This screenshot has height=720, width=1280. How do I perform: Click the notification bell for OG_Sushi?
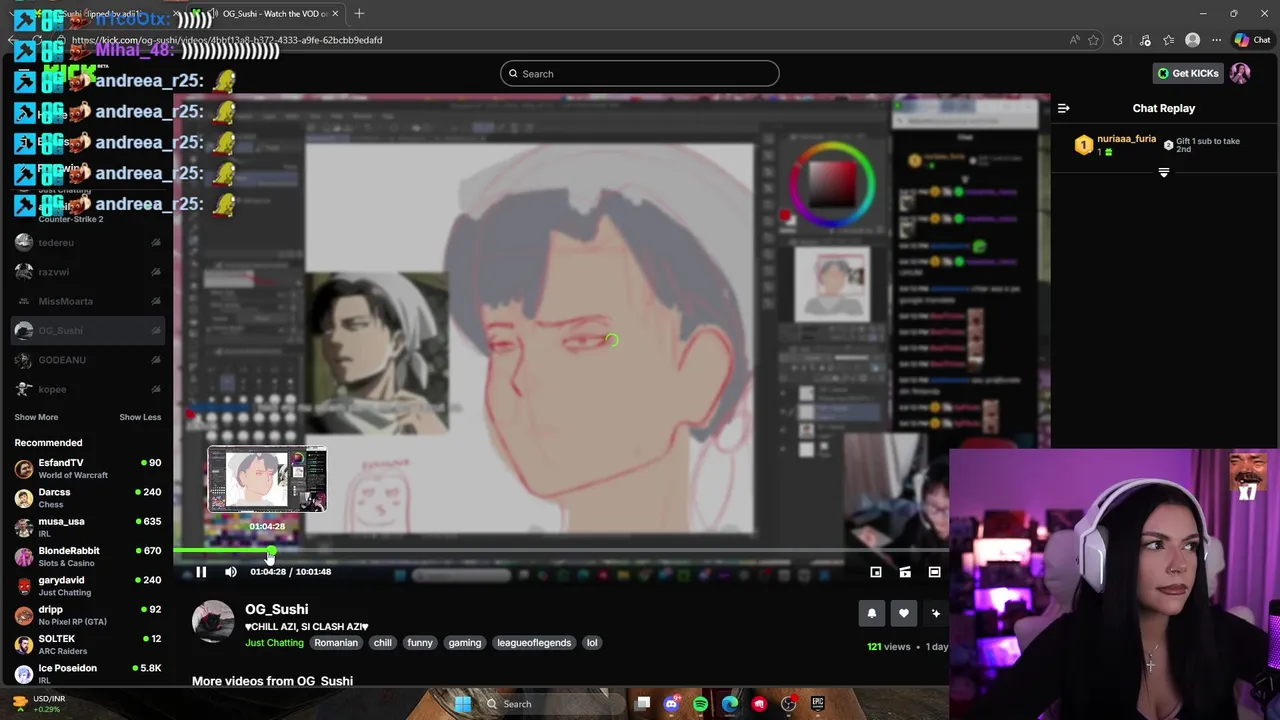point(871,614)
